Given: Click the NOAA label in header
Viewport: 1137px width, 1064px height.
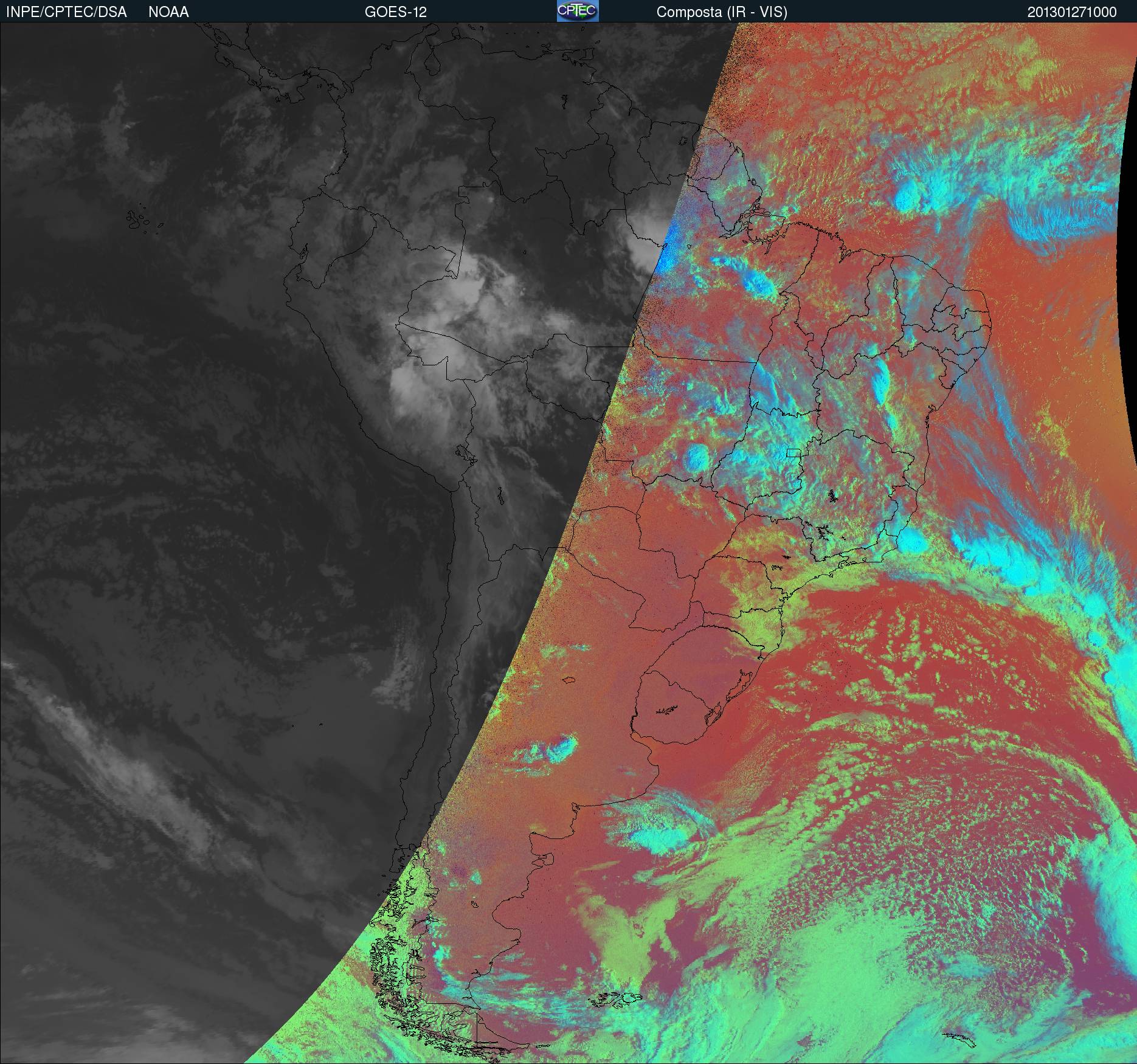Looking at the screenshot, I should pos(168,12).
